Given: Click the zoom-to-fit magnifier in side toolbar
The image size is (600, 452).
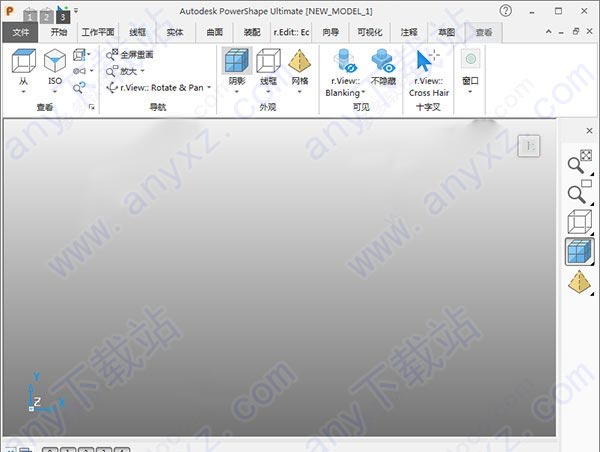Looking at the screenshot, I should click(x=579, y=162).
